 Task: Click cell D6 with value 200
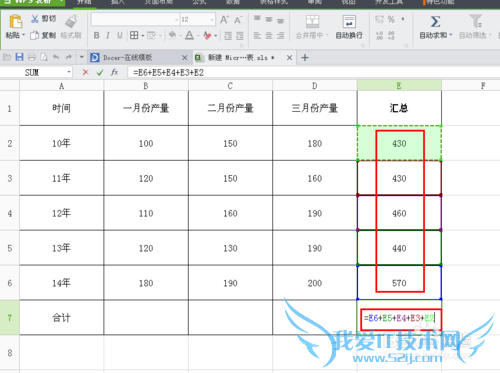click(314, 283)
